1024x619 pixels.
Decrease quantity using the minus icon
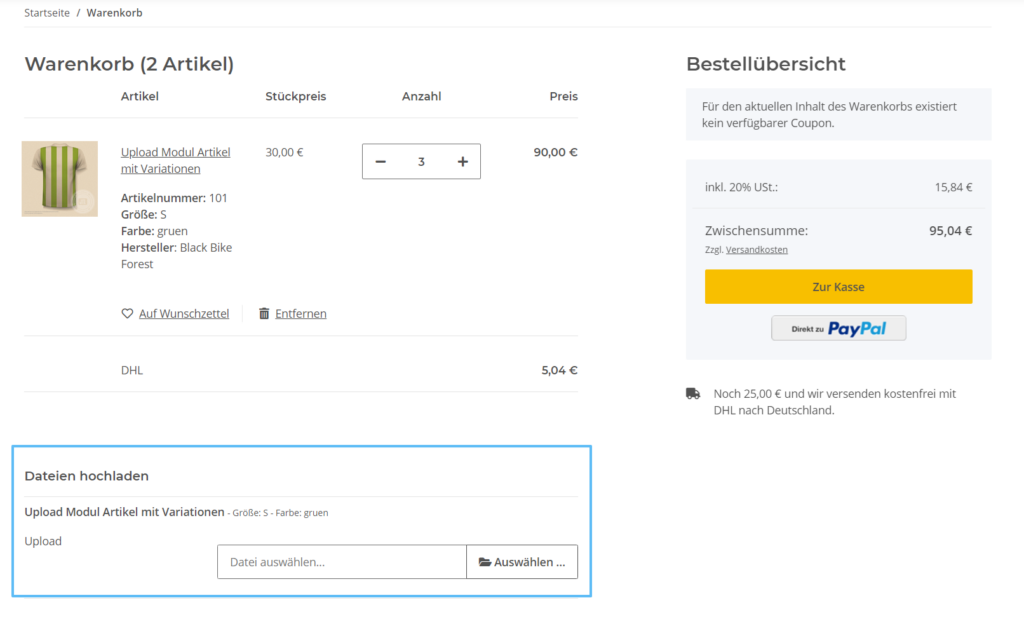point(381,161)
